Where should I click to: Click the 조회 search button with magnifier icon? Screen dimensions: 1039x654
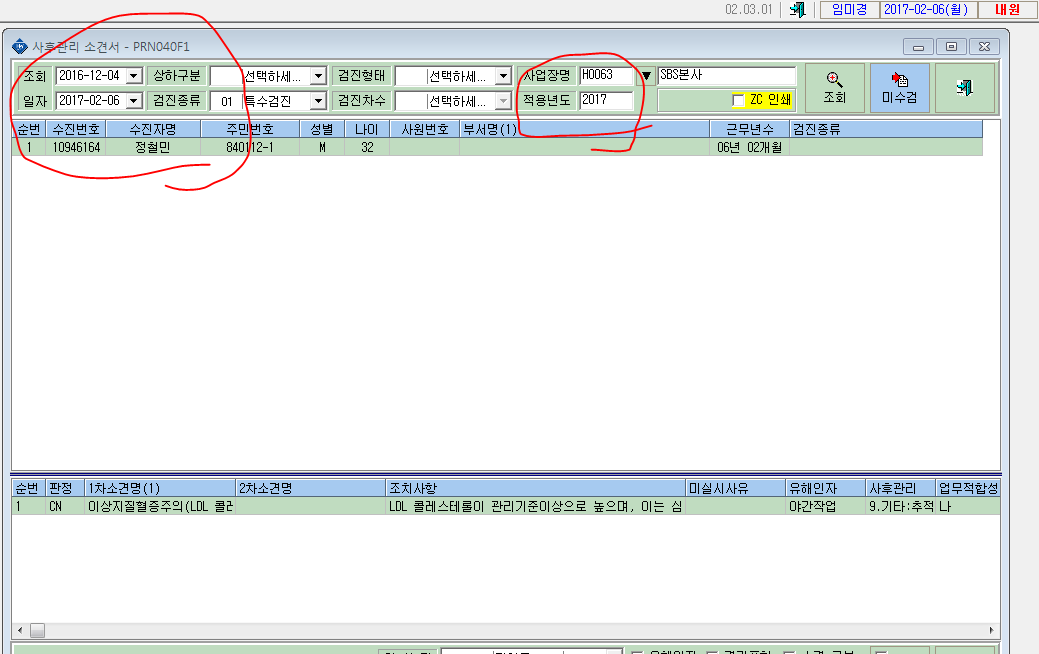pyautogui.click(x=834, y=88)
